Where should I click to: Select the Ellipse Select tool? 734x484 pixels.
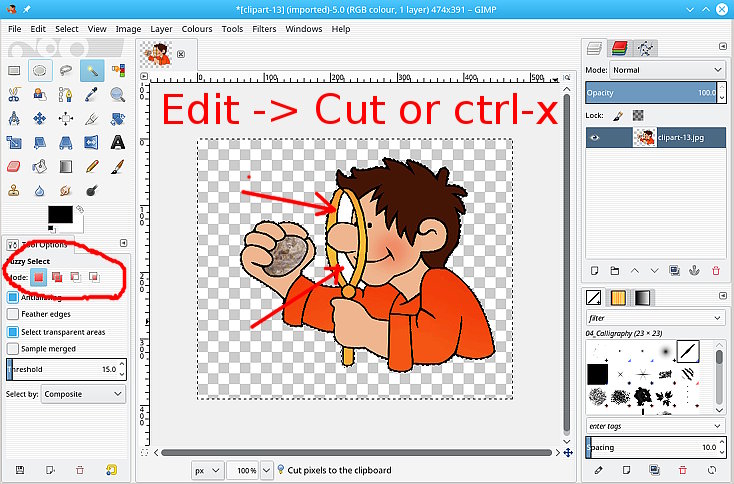tap(40, 70)
